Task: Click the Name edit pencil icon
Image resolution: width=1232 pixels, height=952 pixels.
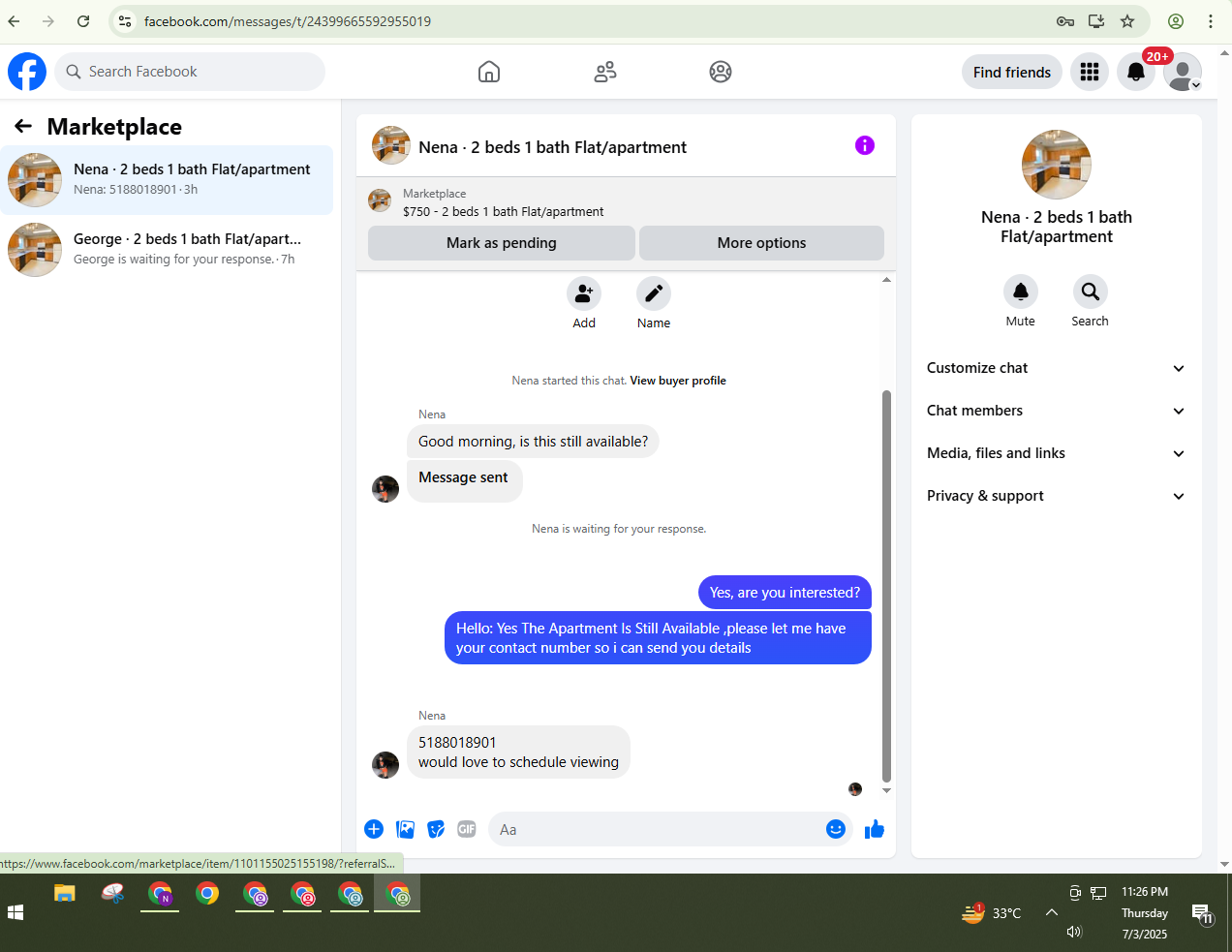Action: [654, 293]
